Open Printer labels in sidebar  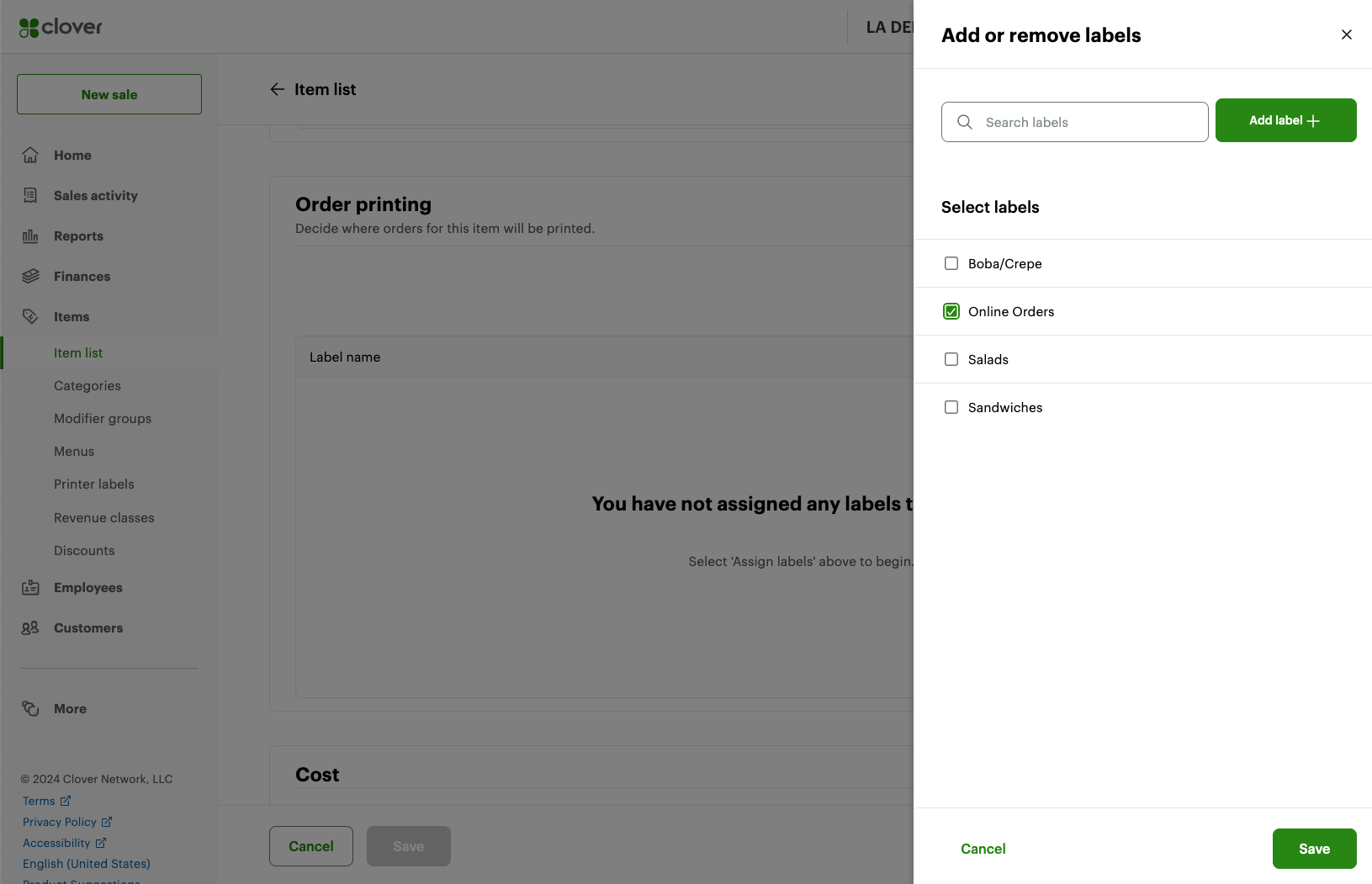94,484
